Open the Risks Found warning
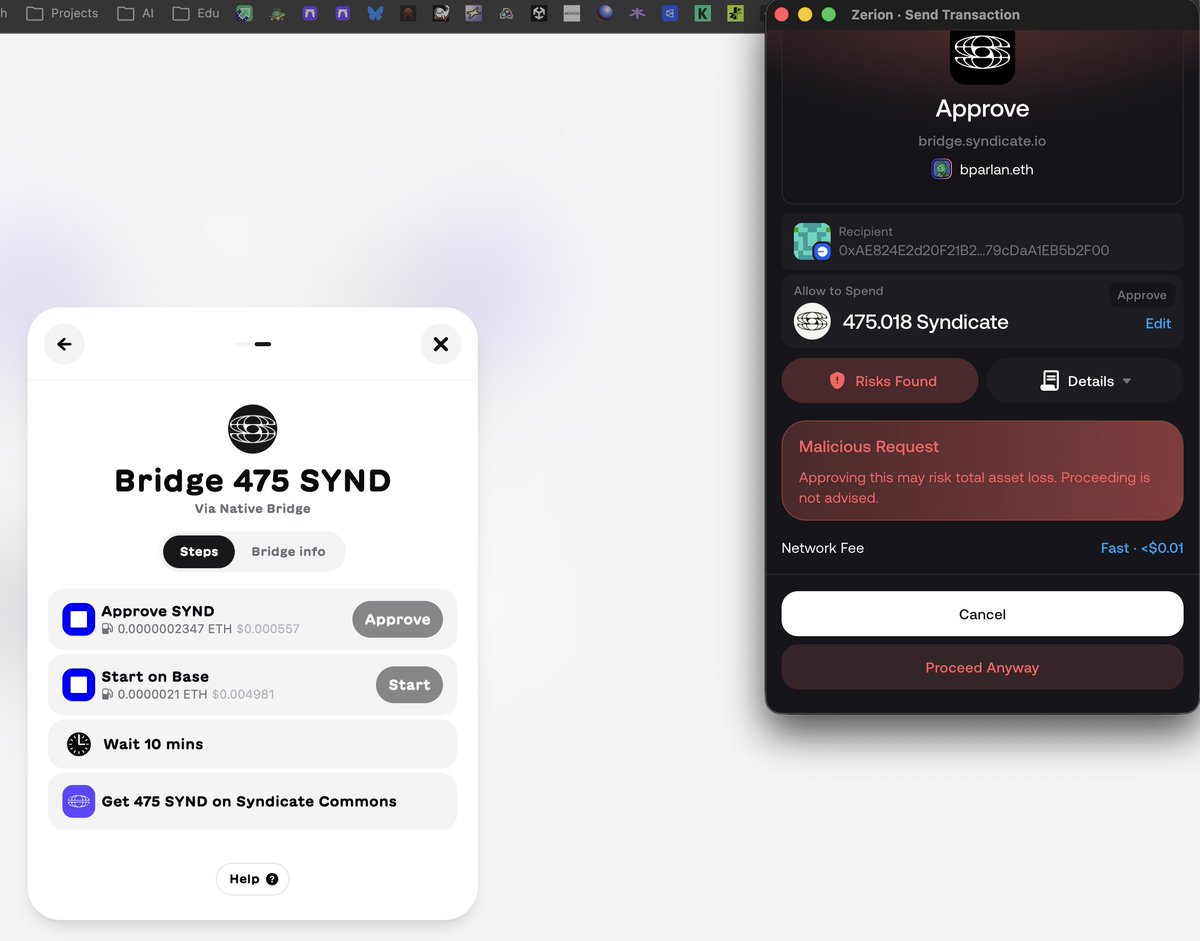Screen dimensions: 1200x941 click(880, 381)
